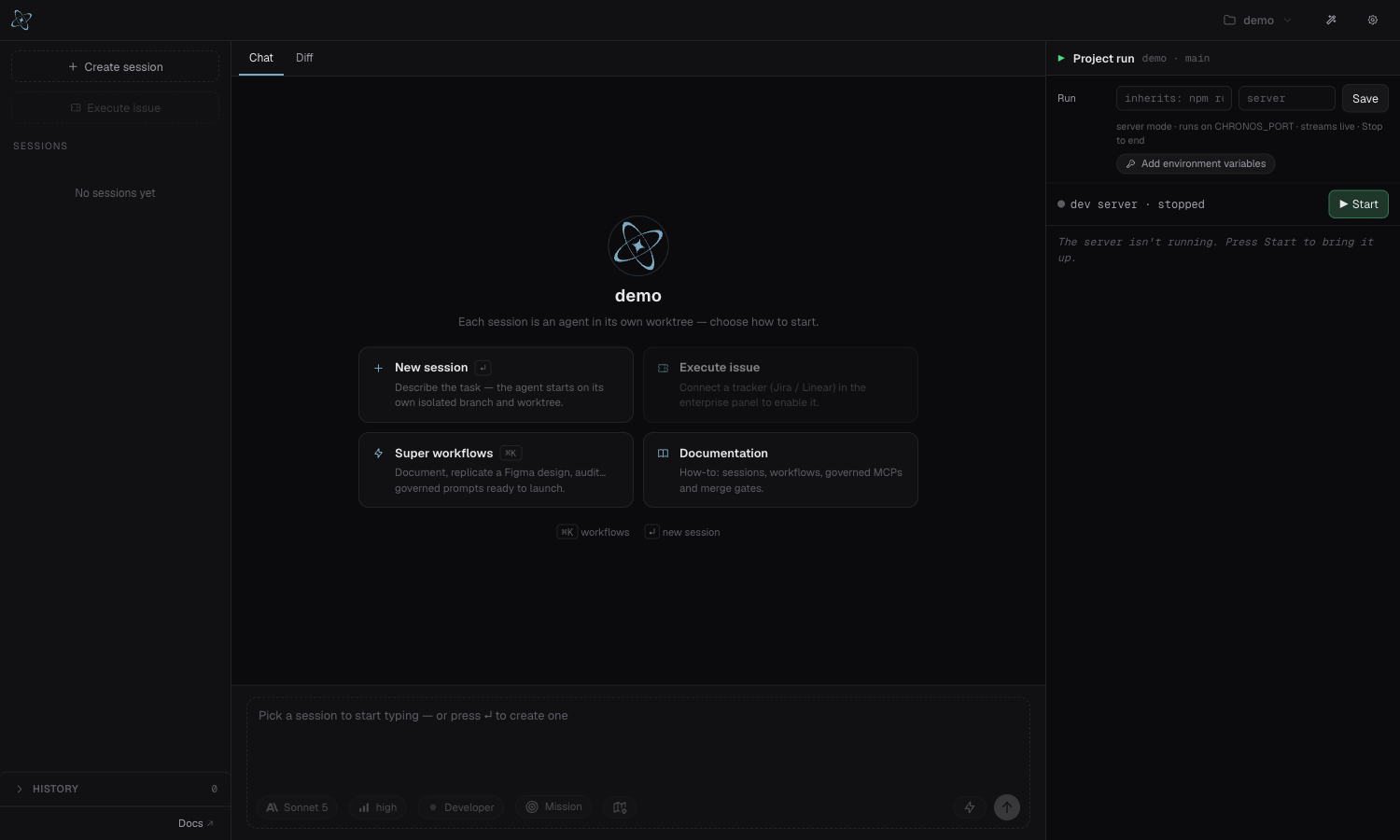Switch to the Chat tab
The height and width of the screenshot is (840, 1400).
261,58
